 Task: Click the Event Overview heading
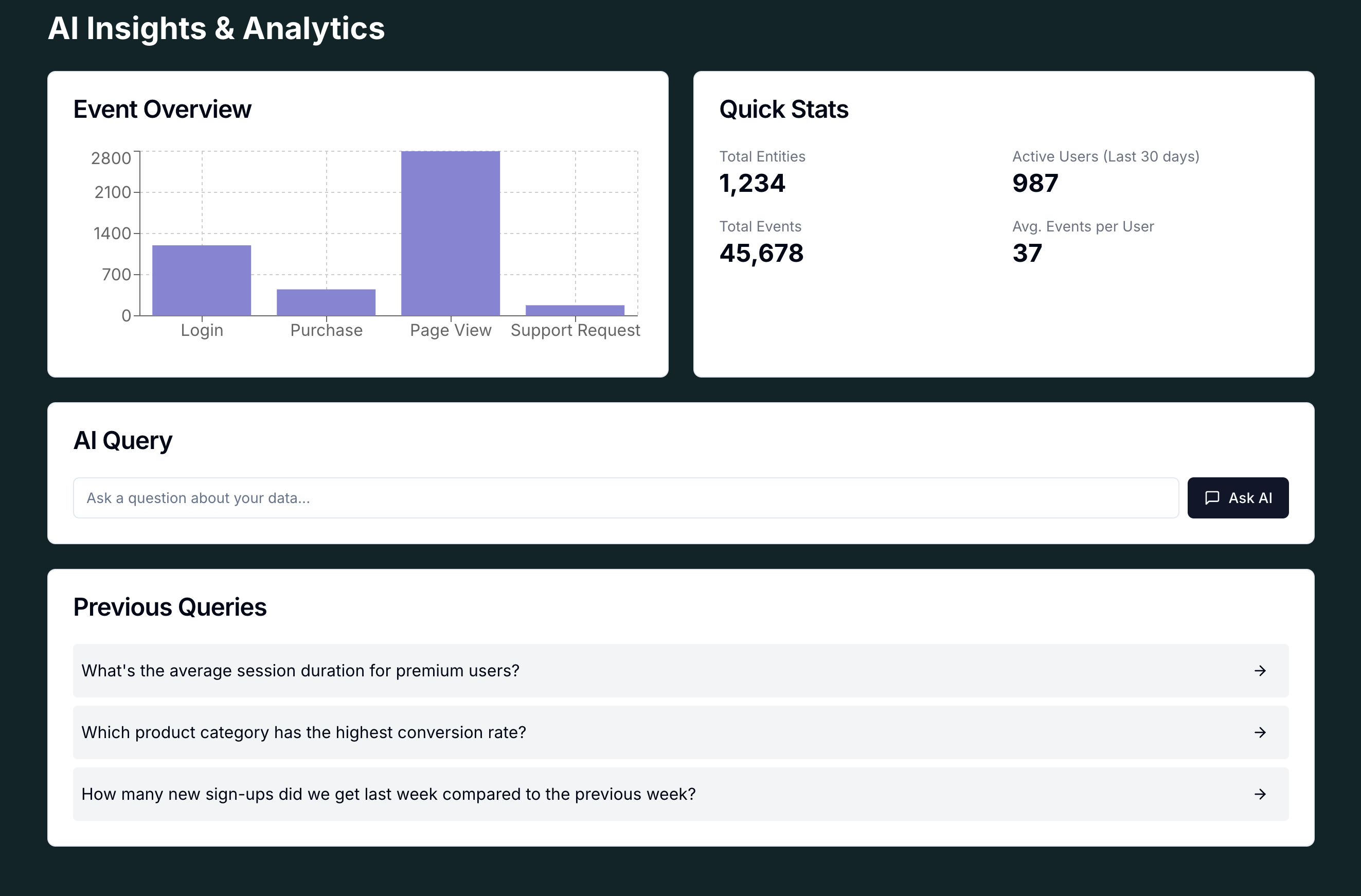pos(163,109)
